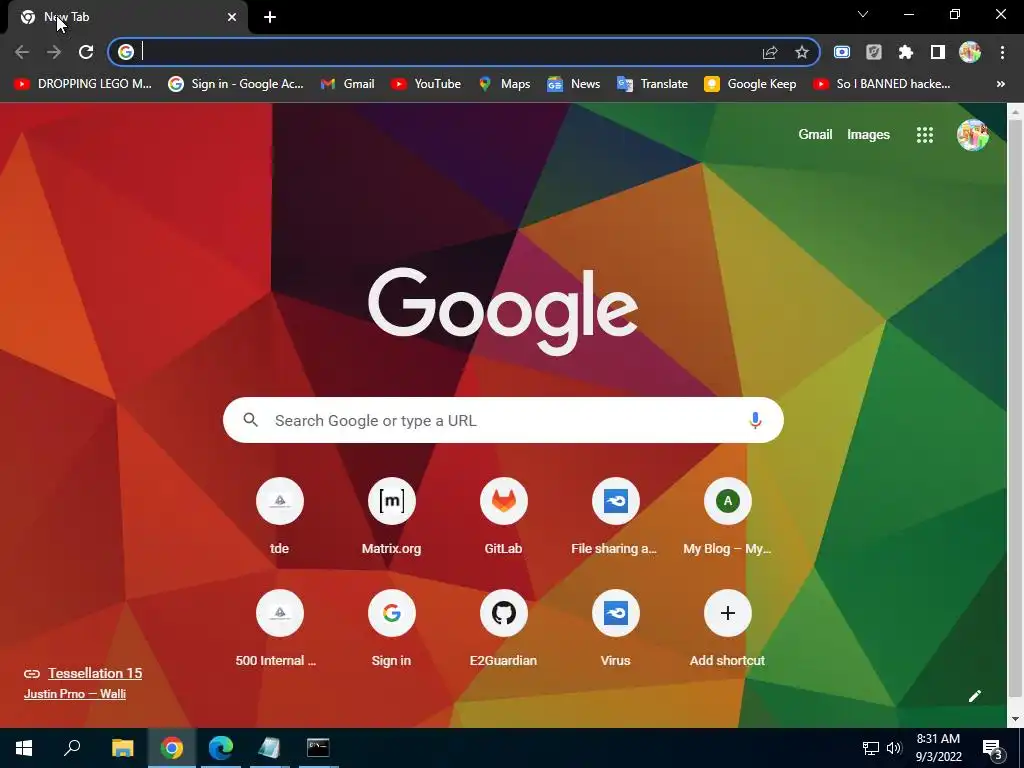Go back with the back arrow

[x=22, y=52]
